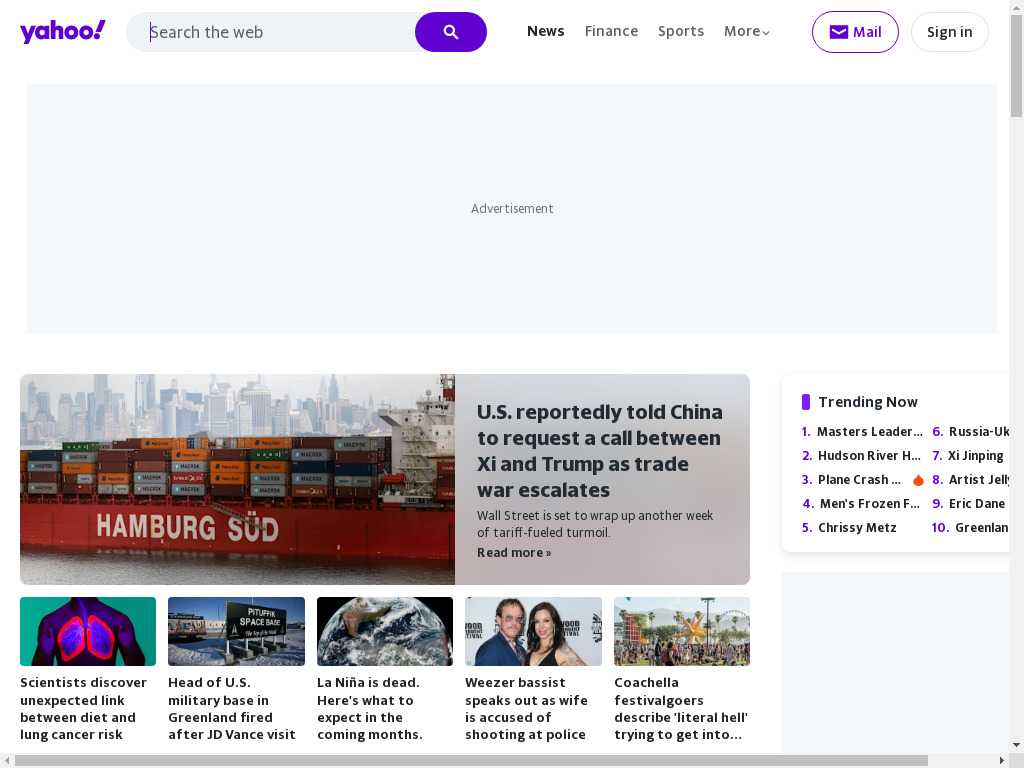Open the lungs illustration thumbnail
This screenshot has height=768, width=1024.
click(88, 632)
